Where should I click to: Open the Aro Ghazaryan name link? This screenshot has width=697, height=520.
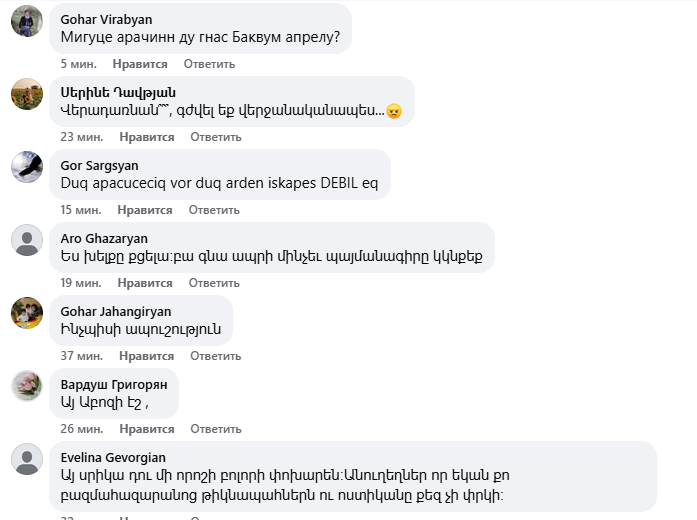click(104, 239)
